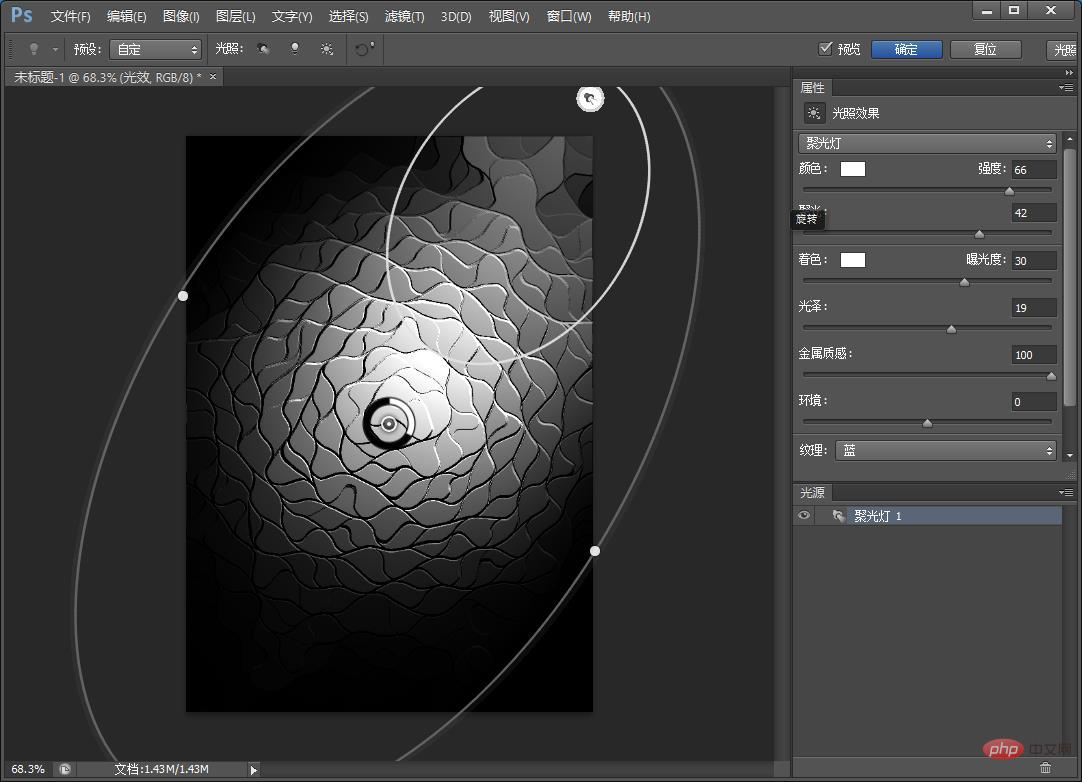Open the 滤镜(T) menu
Screen dimensions: 1082x782
404,16
